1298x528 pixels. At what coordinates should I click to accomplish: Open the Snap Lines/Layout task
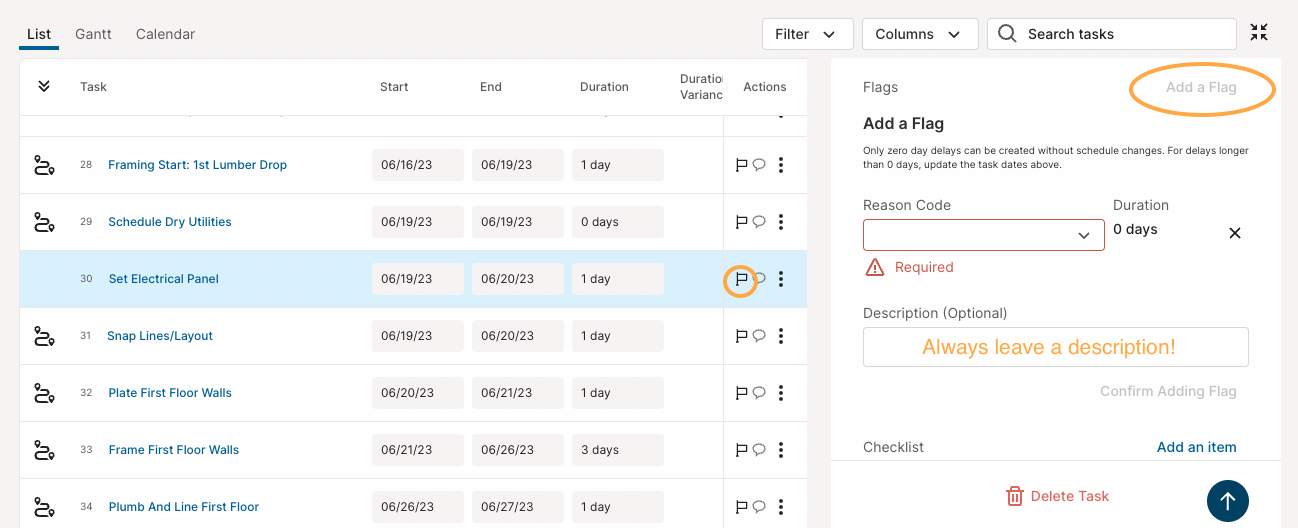coord(160,336)
